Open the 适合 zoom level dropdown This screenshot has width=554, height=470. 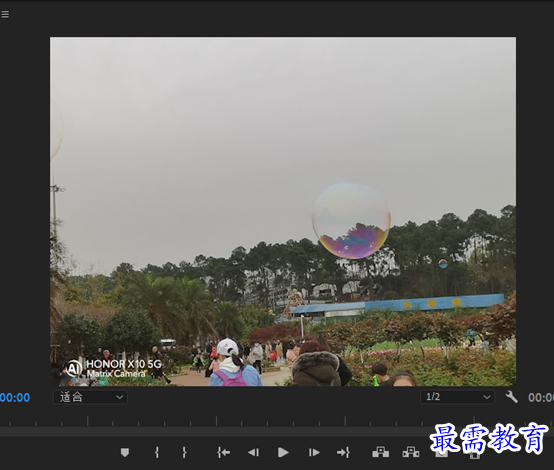point(90,397)
